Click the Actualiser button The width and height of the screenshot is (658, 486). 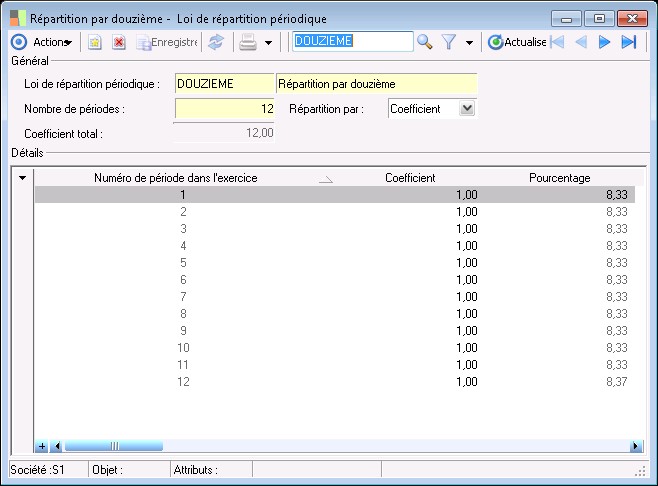click(x=517, y=42)
